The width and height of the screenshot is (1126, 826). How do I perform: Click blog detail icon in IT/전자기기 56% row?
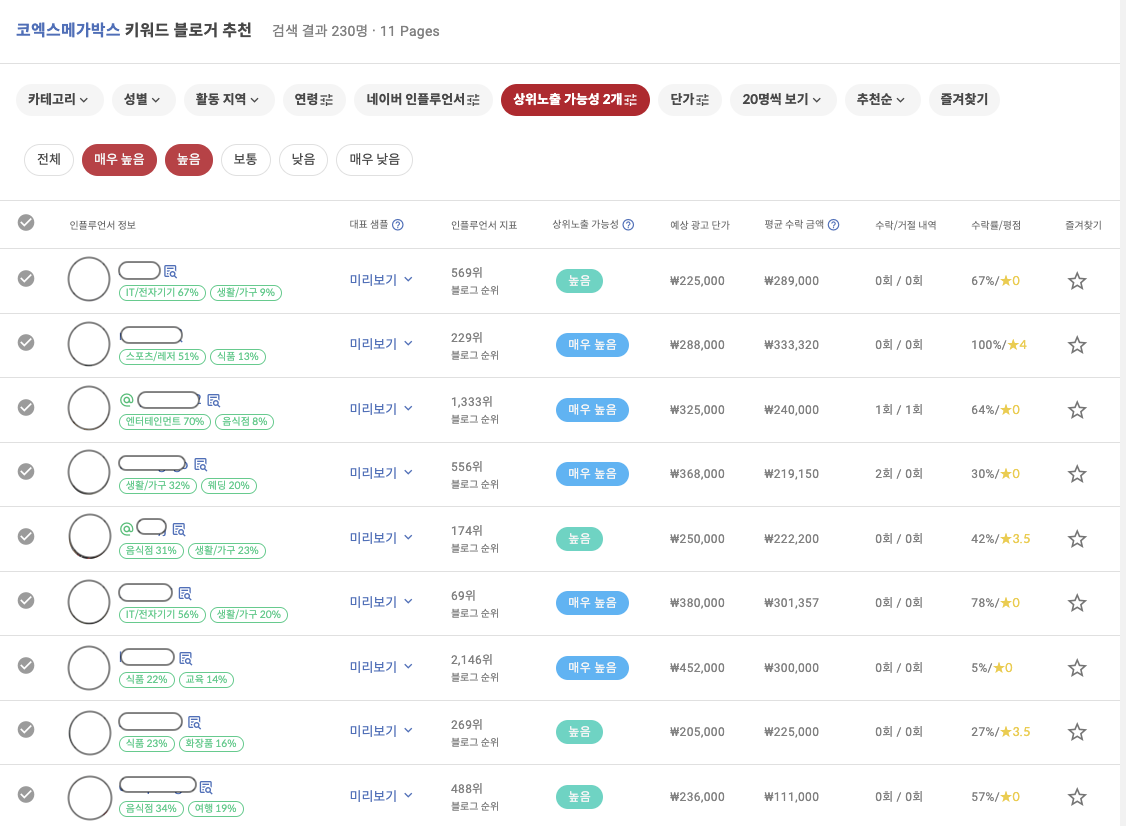(185, 593)
